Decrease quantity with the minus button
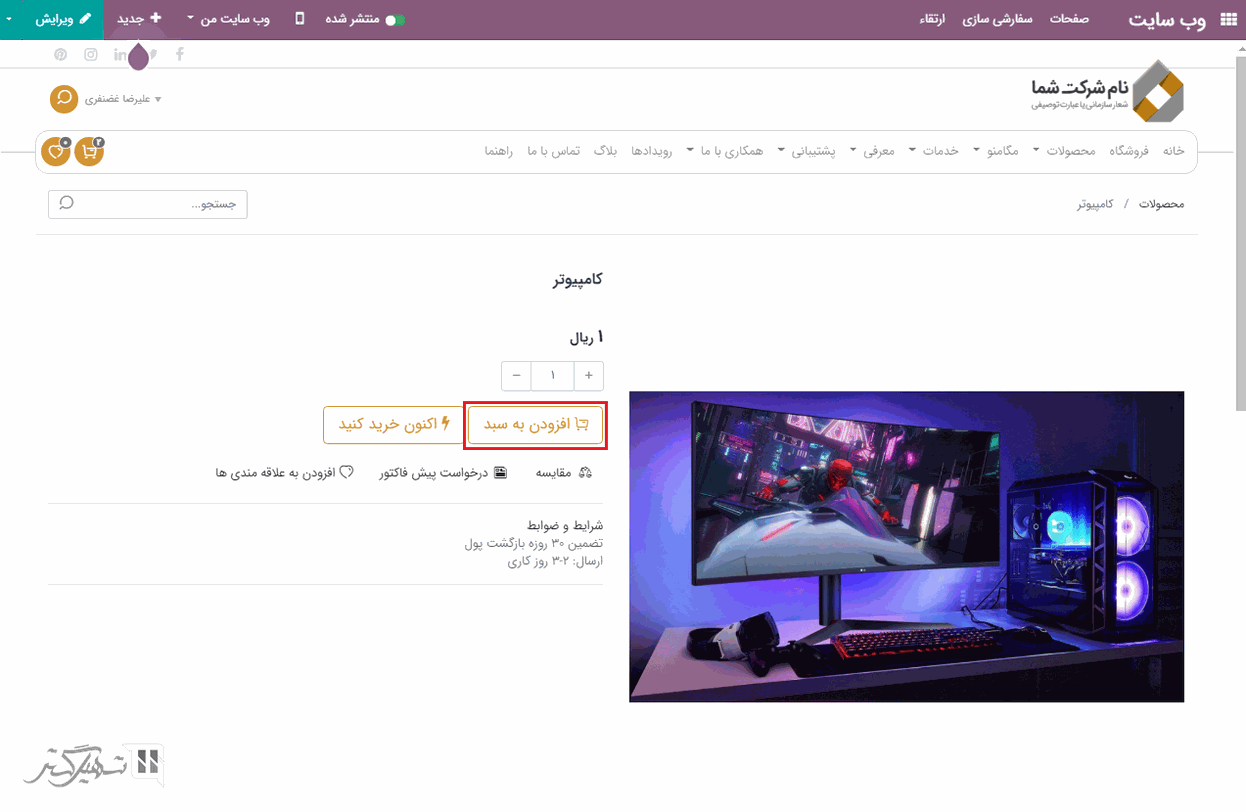Image resolution: width=1246 pixels, height=812 pixels. point(516,375)
